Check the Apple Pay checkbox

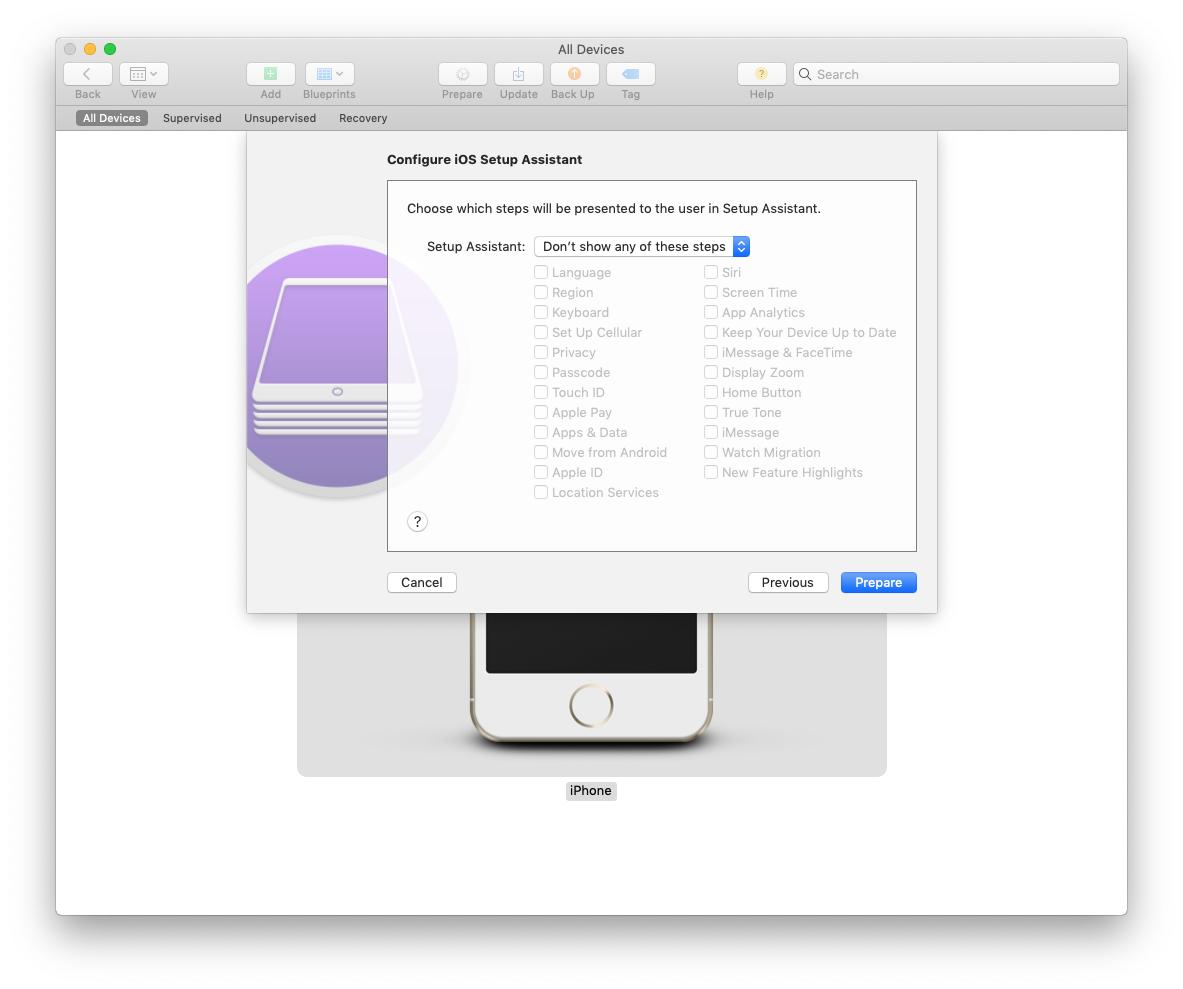coord(541,412)
